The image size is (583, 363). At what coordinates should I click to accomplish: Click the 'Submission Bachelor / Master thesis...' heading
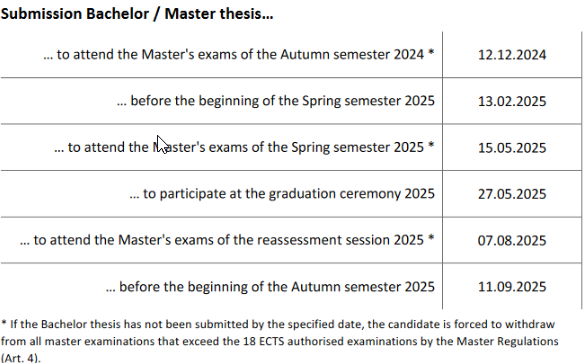click(137, 14)
